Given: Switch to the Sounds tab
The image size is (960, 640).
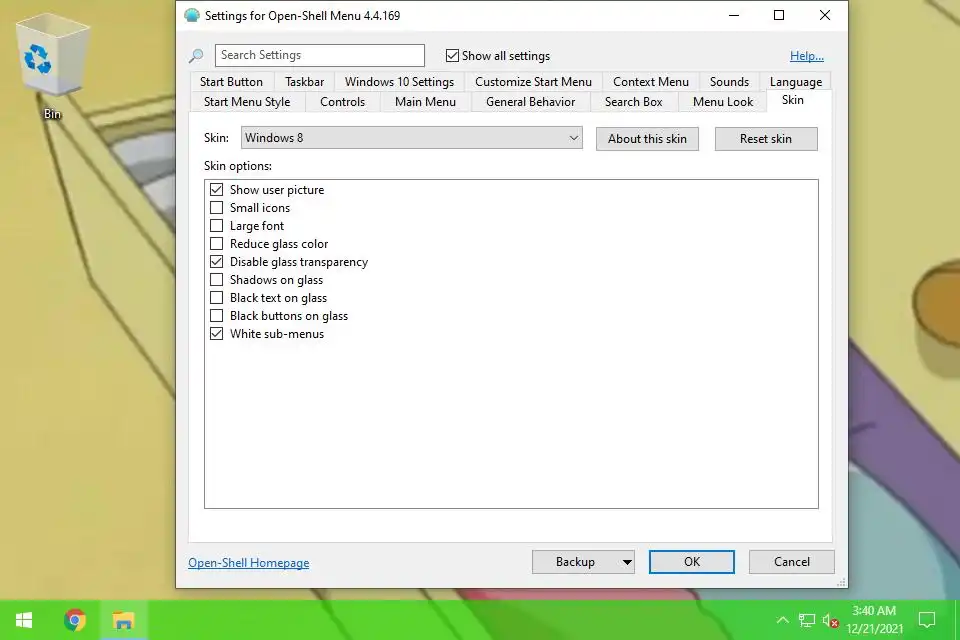Looking at the screenshot, I should click(x=729, y=81).
